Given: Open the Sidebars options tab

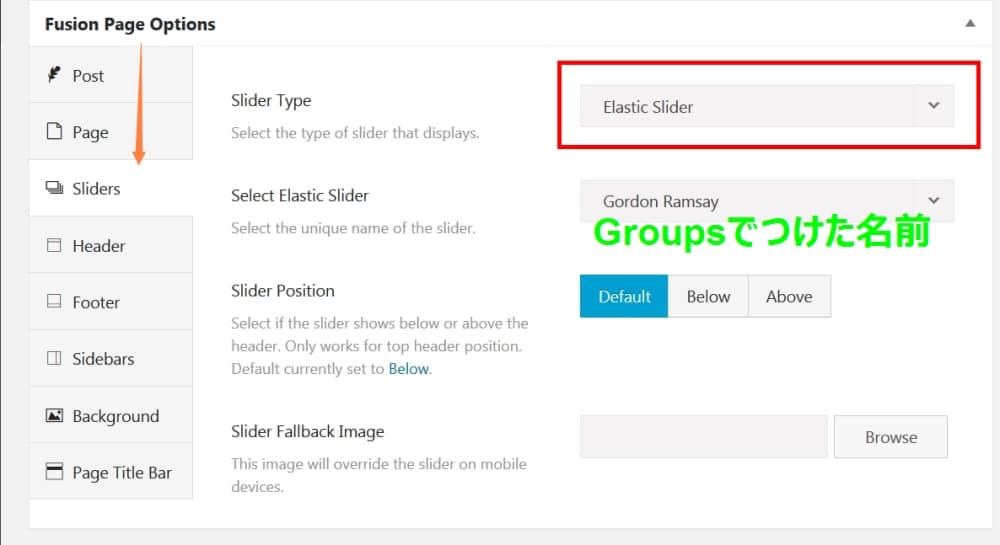Looking at the screenshot, I should coord(103,359).
